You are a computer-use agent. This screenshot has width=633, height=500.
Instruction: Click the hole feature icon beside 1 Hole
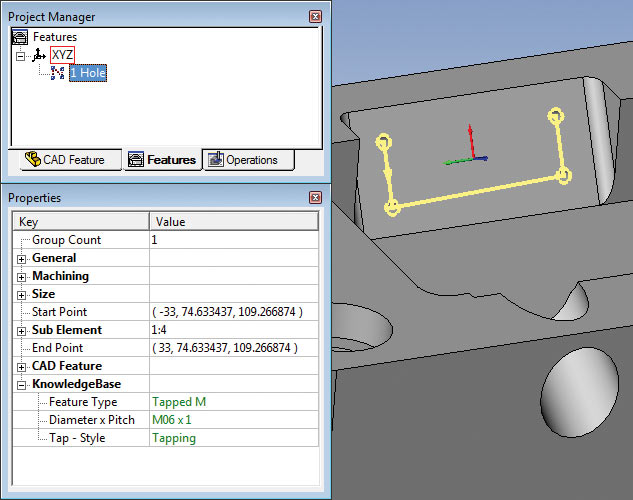[x=57, y=73]
